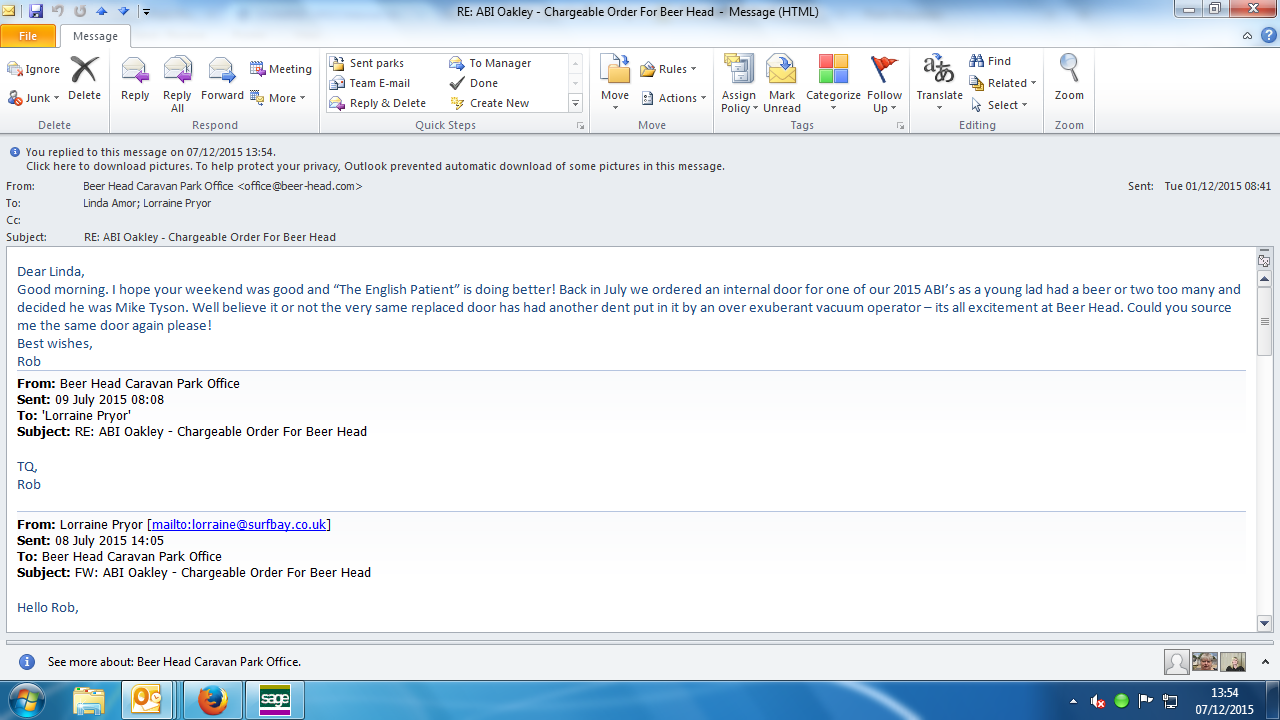This screenshot has width=1280, height=720.
Task: Launch Firefox from the taskbar
Action: pyautogui.click(x=212, y=700)
